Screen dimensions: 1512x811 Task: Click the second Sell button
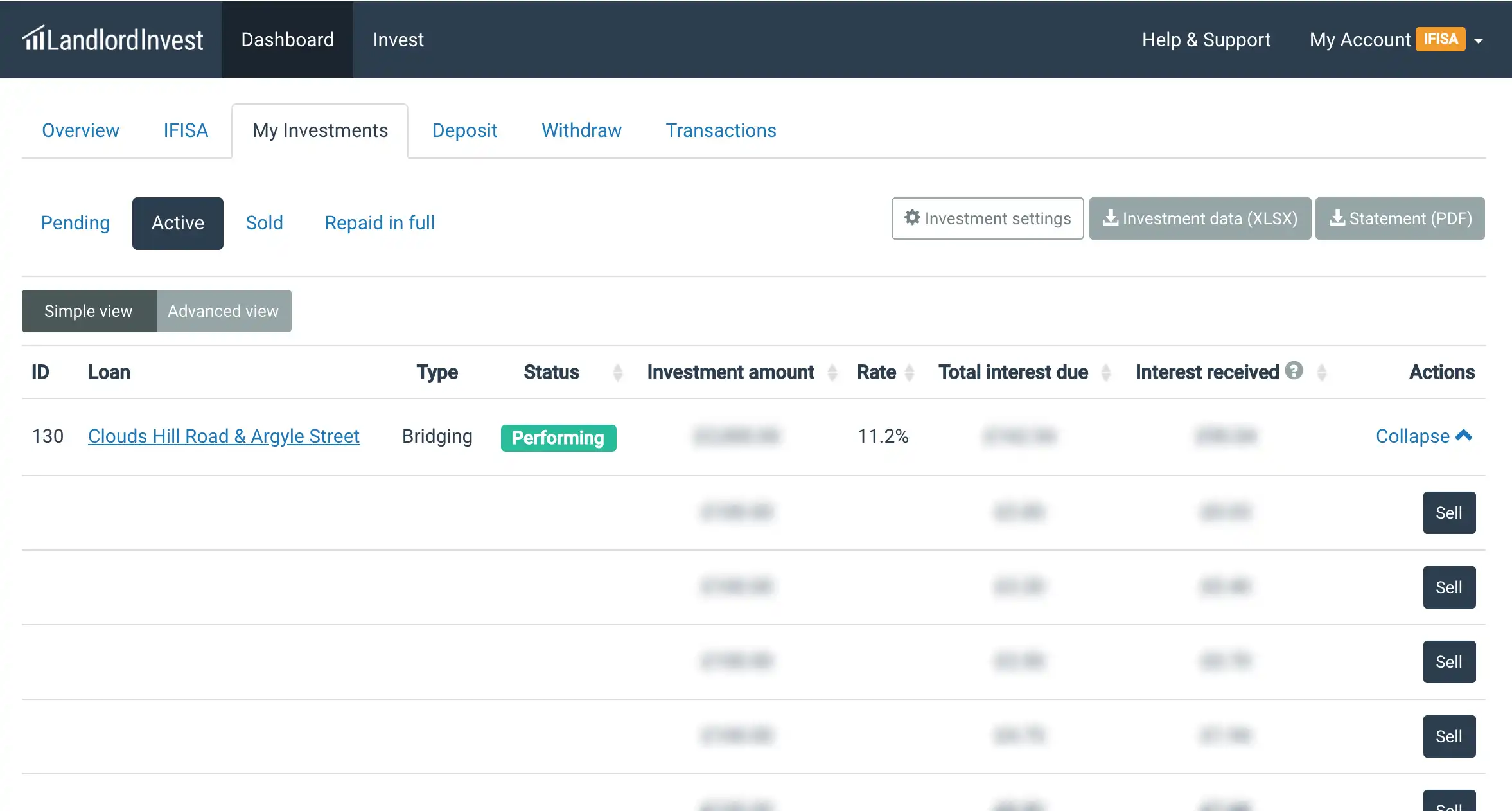tap(1449, 587)
